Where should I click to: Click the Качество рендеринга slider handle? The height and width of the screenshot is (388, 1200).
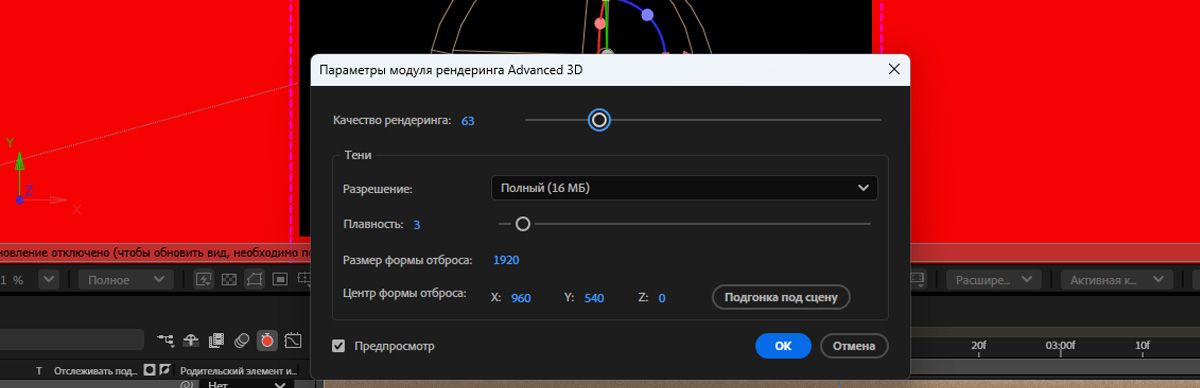[599, 120]
